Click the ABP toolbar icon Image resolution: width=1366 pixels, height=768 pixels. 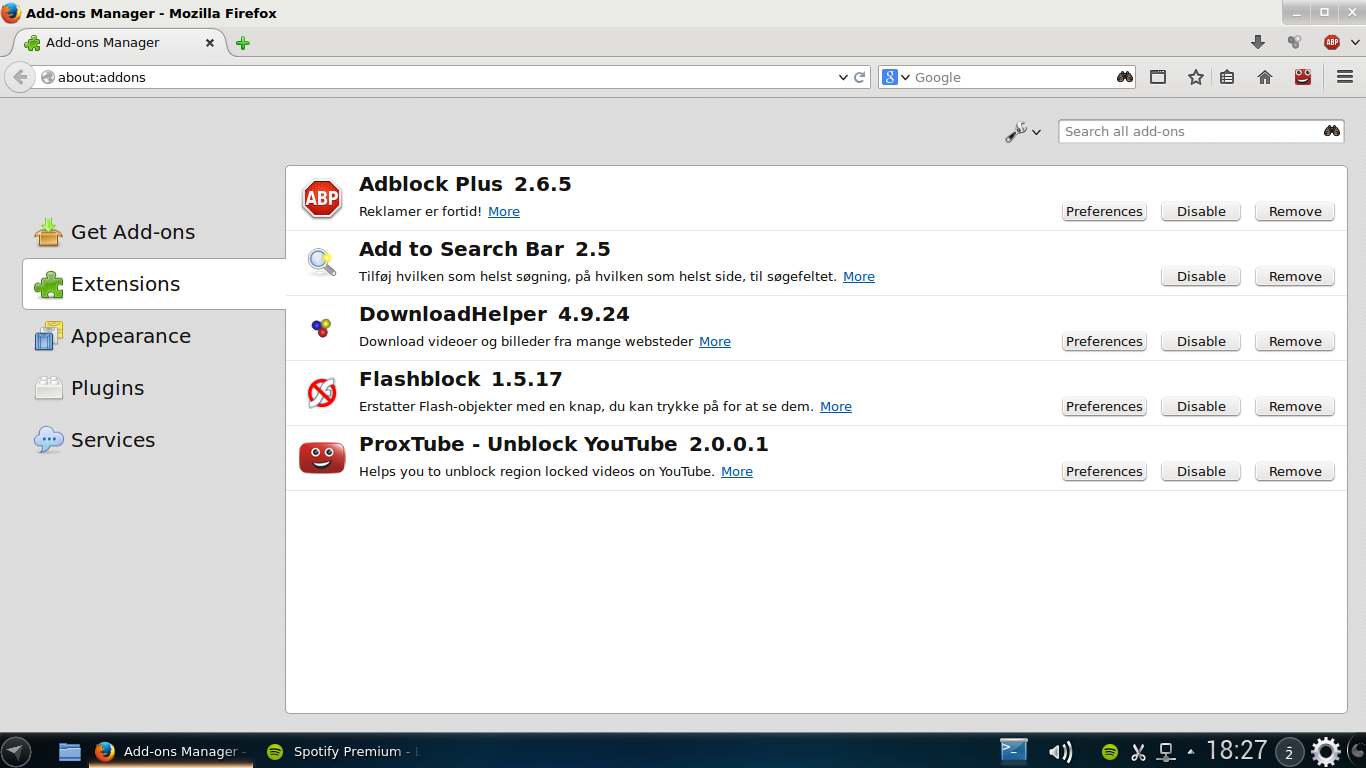coord(1331,42)
